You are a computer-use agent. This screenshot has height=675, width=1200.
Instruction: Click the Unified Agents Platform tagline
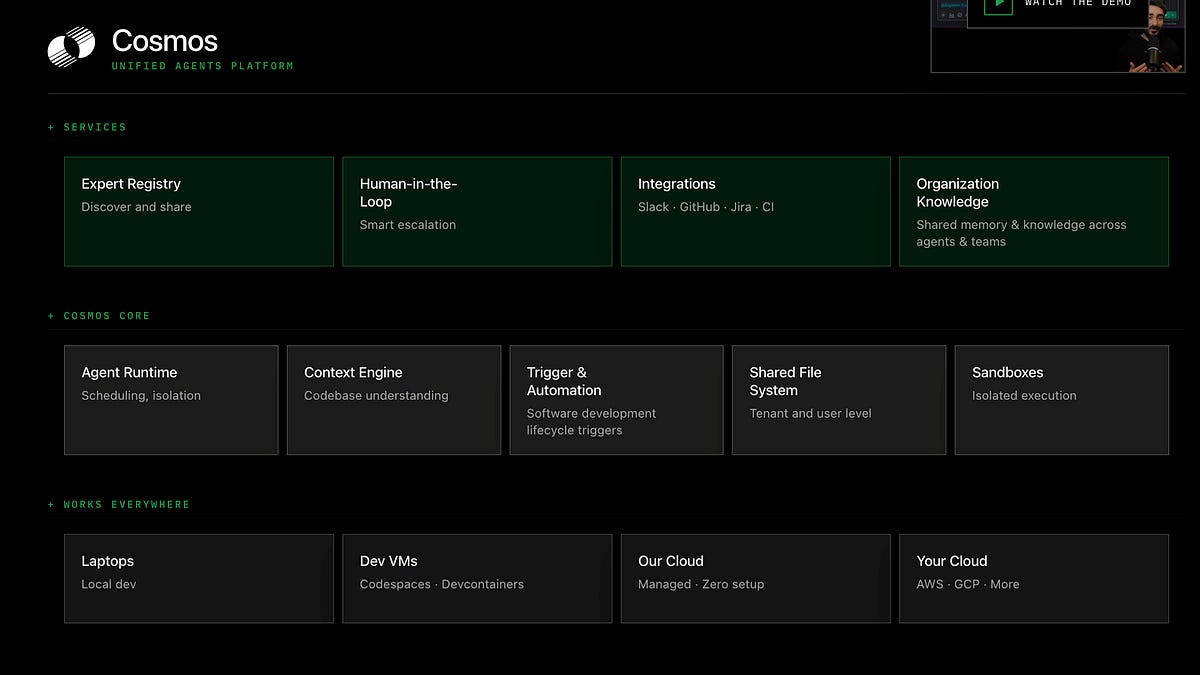pos(203,66)
